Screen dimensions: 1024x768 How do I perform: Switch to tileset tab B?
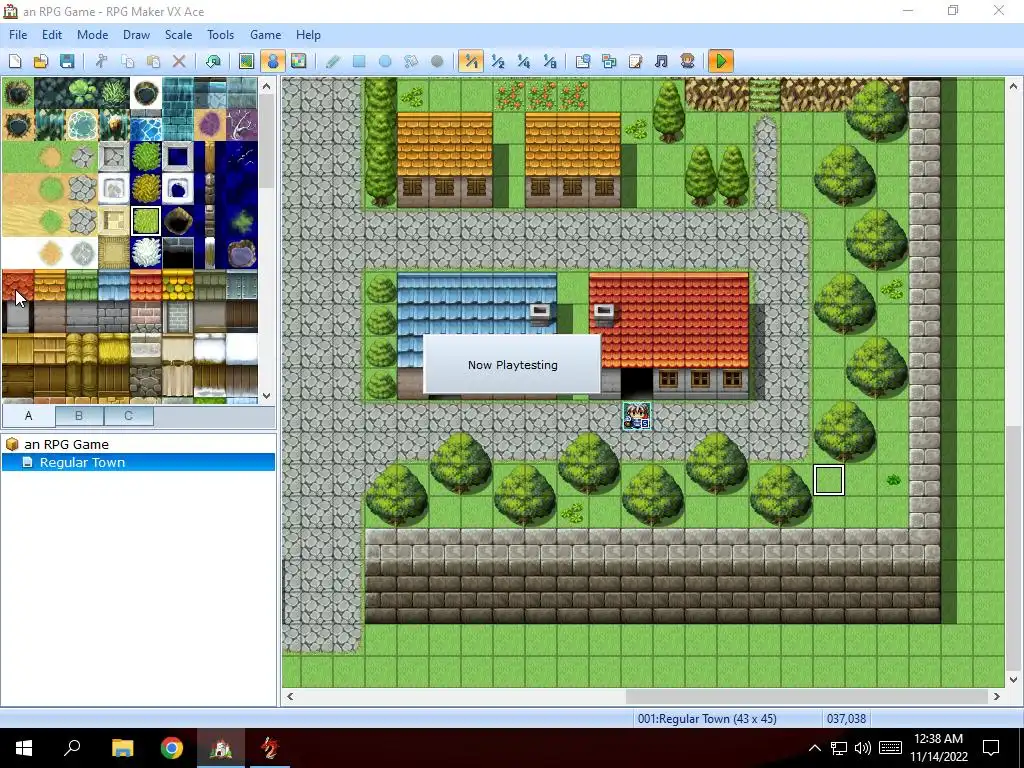pos(78,416)
